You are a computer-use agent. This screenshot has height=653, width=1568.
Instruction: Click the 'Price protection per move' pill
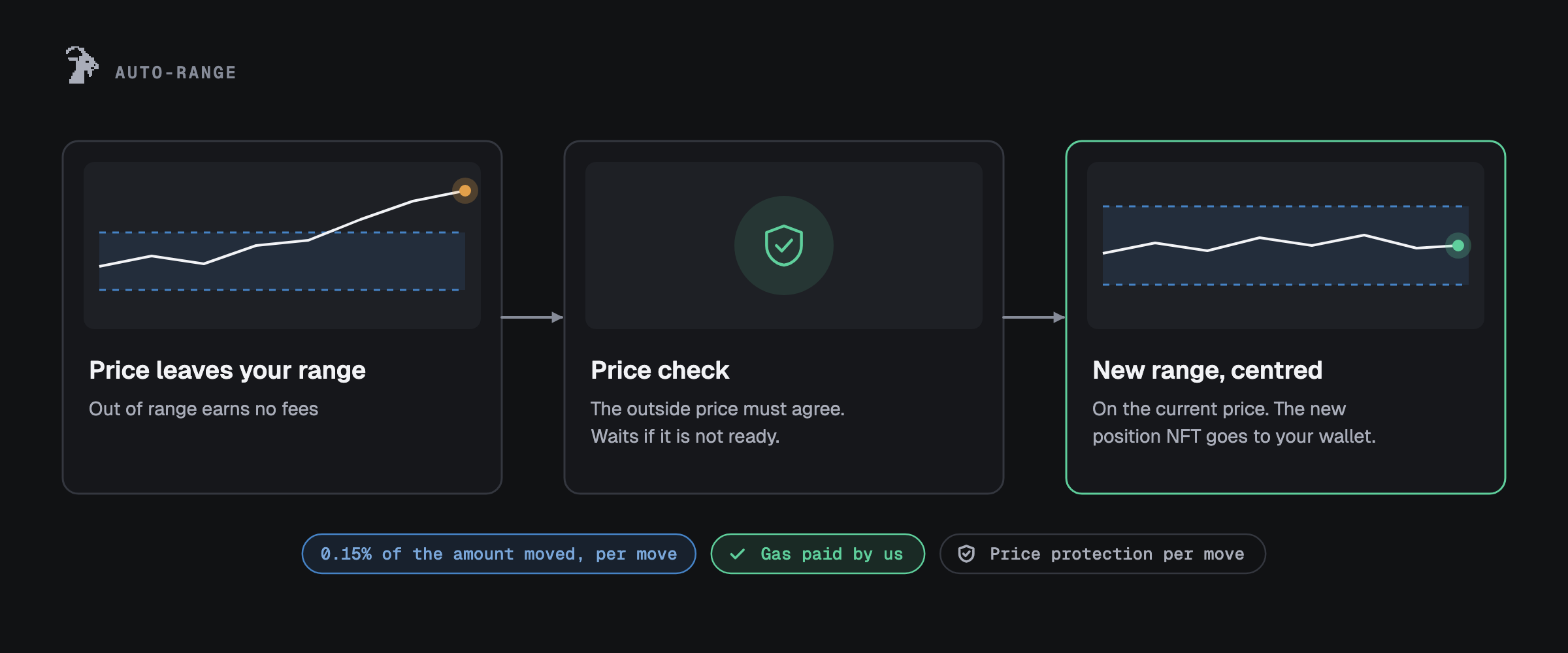pos(1103,554)
